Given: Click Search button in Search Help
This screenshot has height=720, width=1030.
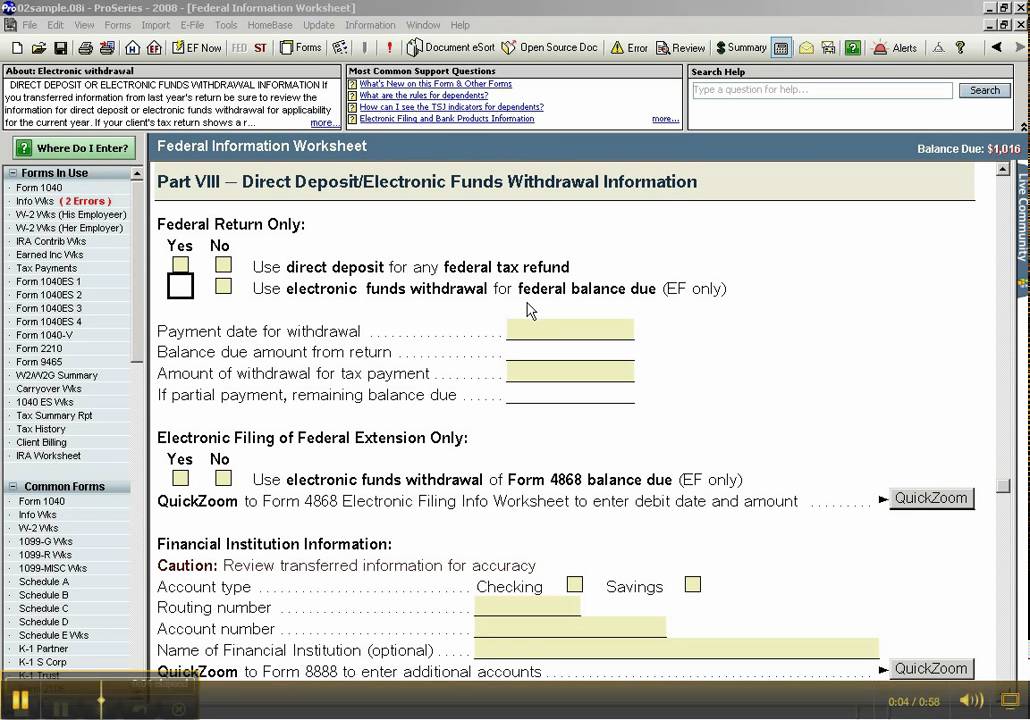Looking at the screenshot, I should tap(985, 90).
